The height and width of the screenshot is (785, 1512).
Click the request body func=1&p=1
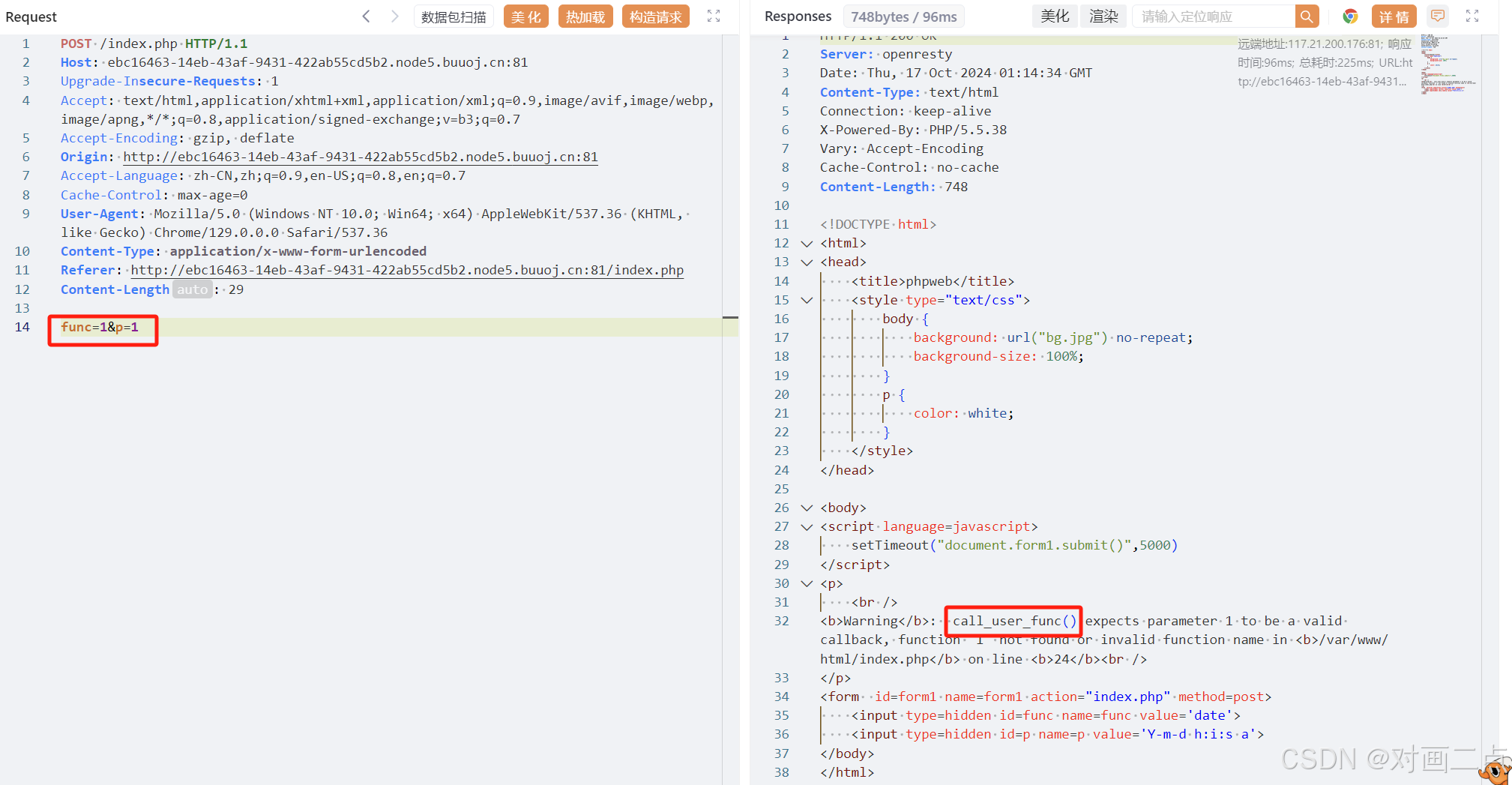click(x=100, y=327)
